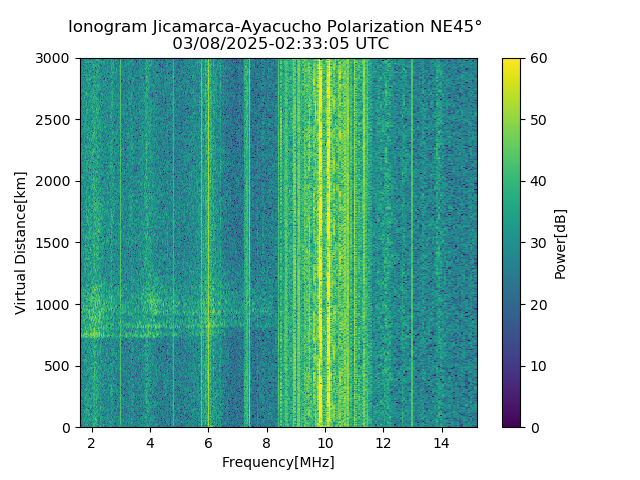Click the dark purple bottom of the colorbar

point(511,422)
